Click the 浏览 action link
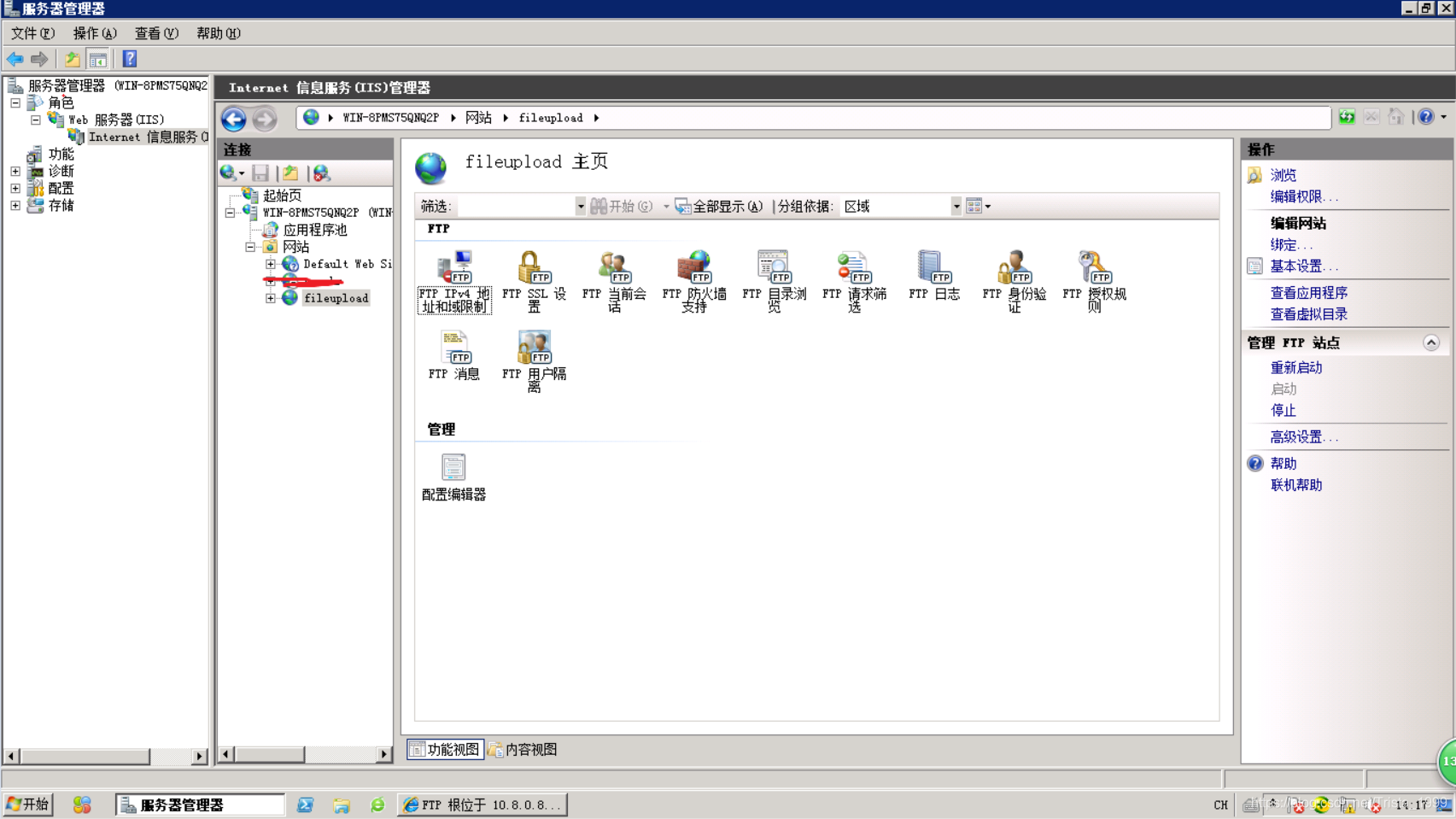1456x819 pixels. [x=1283, y=175]
